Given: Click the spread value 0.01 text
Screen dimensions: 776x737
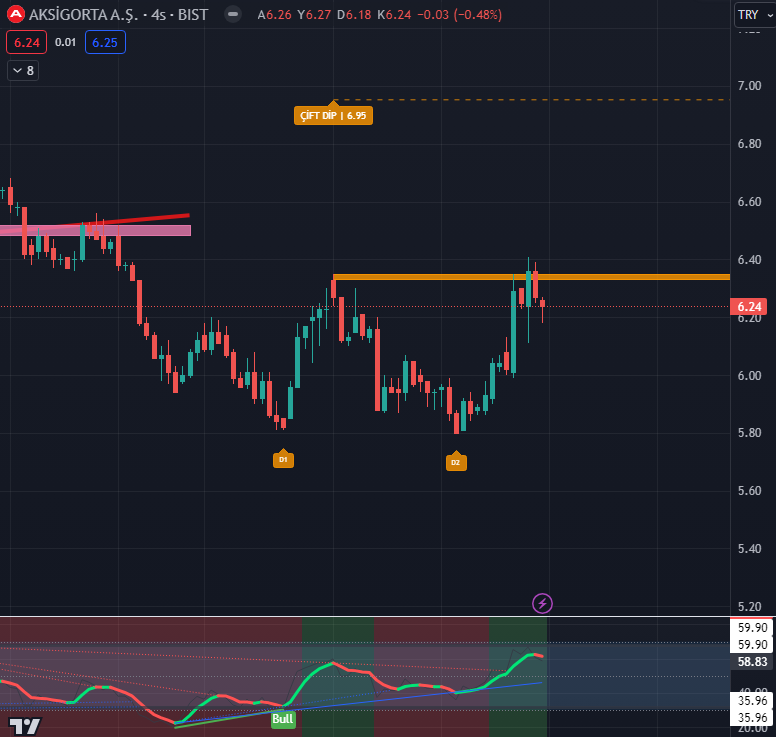Looking at the screenshot, I should coord(65,43).
